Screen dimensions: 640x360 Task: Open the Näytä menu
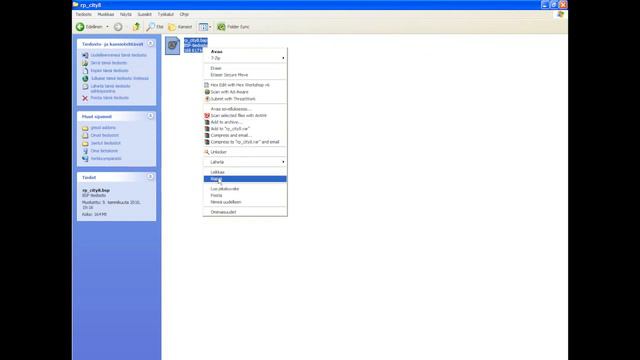[x=126, y=14]
